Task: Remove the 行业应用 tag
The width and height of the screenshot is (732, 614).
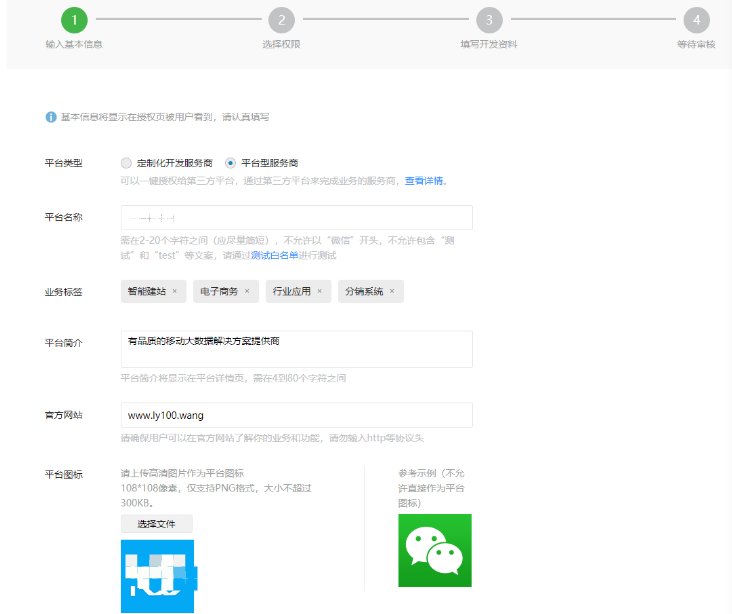Action: [320, 292]
